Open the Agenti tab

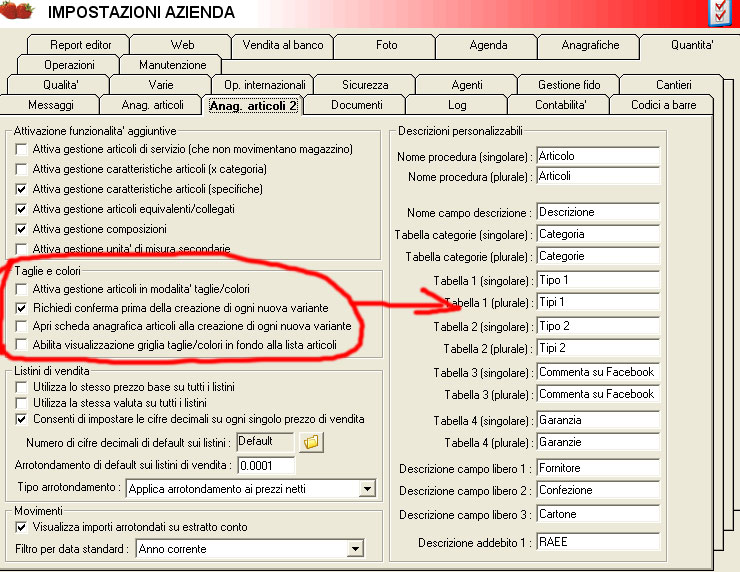tap(466, 85)
